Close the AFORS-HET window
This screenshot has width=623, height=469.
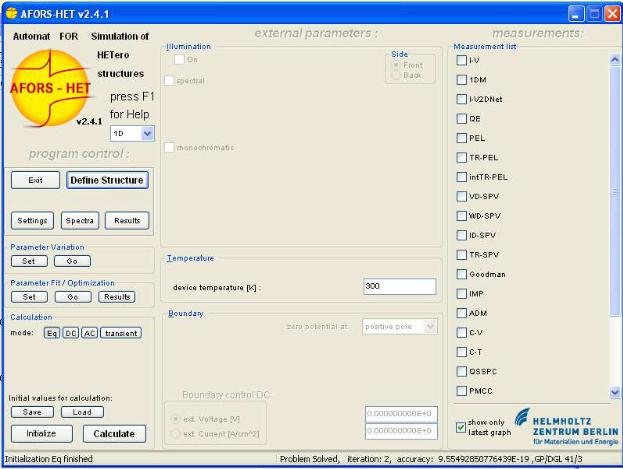click(612, 14)
